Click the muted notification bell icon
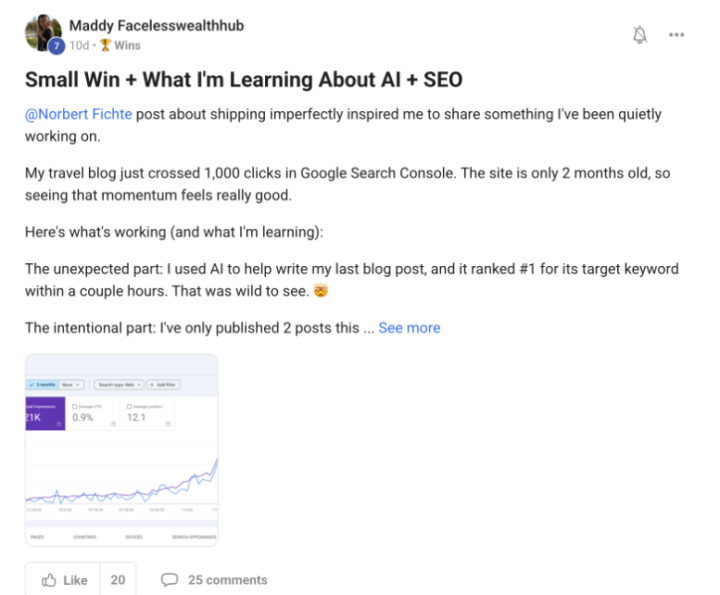The height and width of the screenshot is (595, 720). coord(641,35)
